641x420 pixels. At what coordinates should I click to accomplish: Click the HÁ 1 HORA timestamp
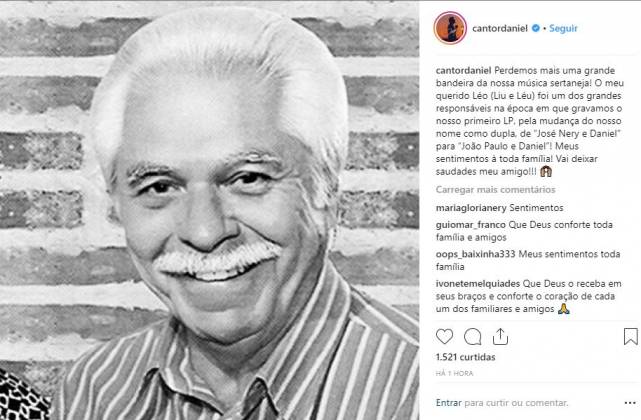pos(455,373)
